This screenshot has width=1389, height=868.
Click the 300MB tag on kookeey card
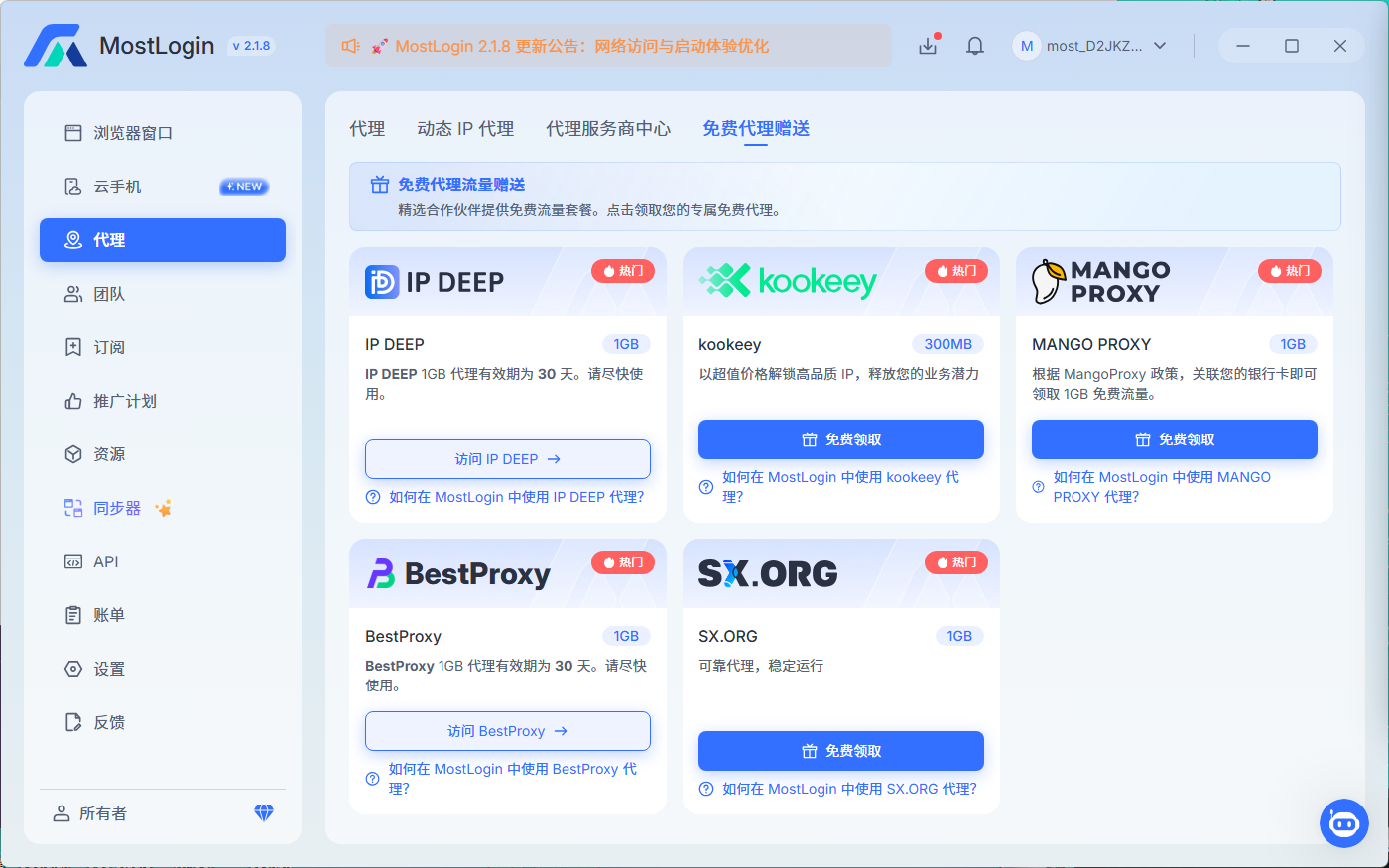point(947,344)
